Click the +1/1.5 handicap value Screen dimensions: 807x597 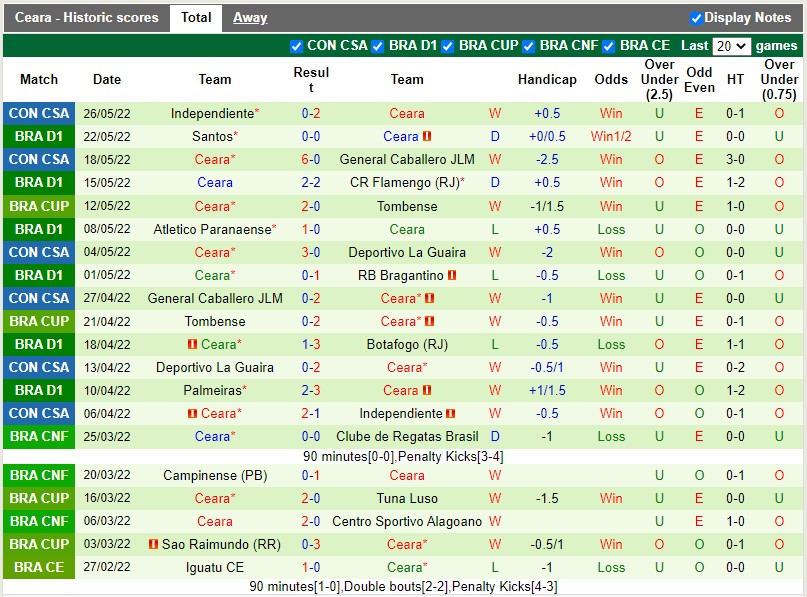coord(547,391)
